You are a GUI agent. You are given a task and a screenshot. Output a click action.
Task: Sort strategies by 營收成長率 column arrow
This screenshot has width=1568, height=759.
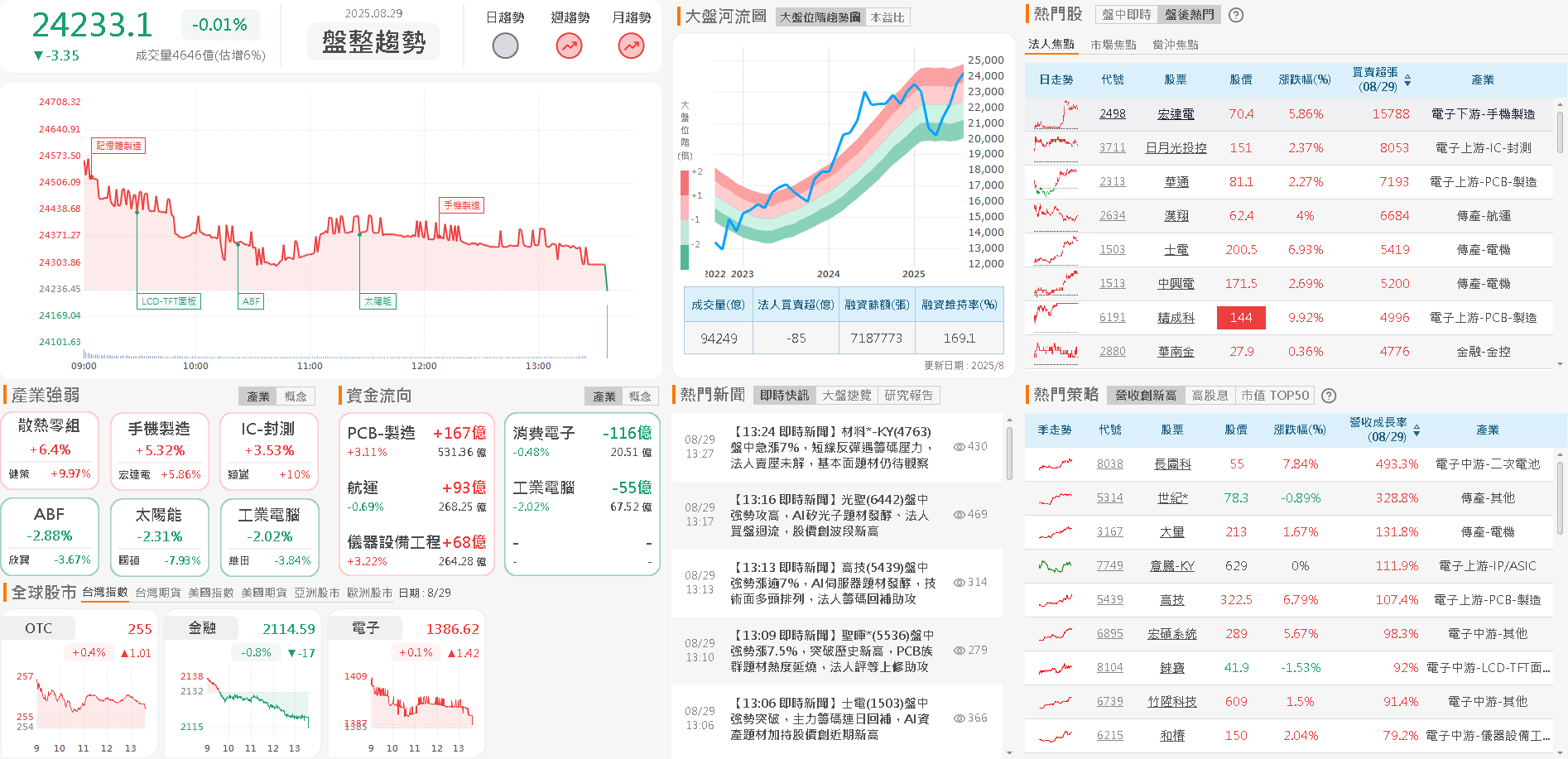coord(1416,430)
